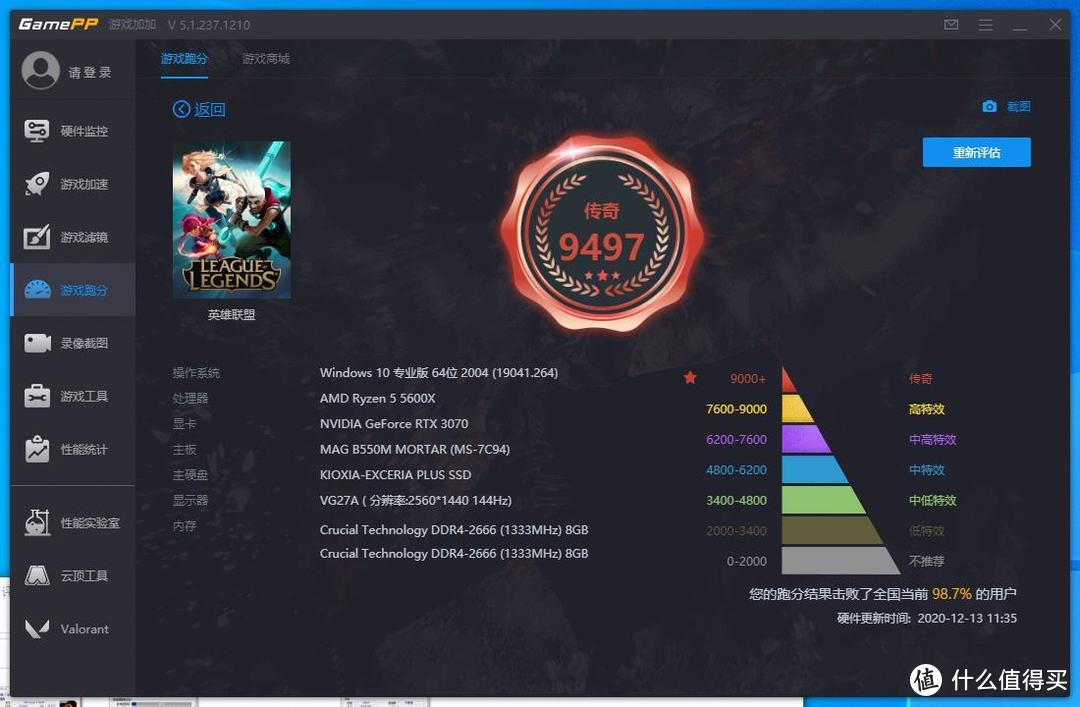This screenshot has width=1080, height=707.
Task: Click the League of Legends cover thumbnail
Action: coord(231,220)
